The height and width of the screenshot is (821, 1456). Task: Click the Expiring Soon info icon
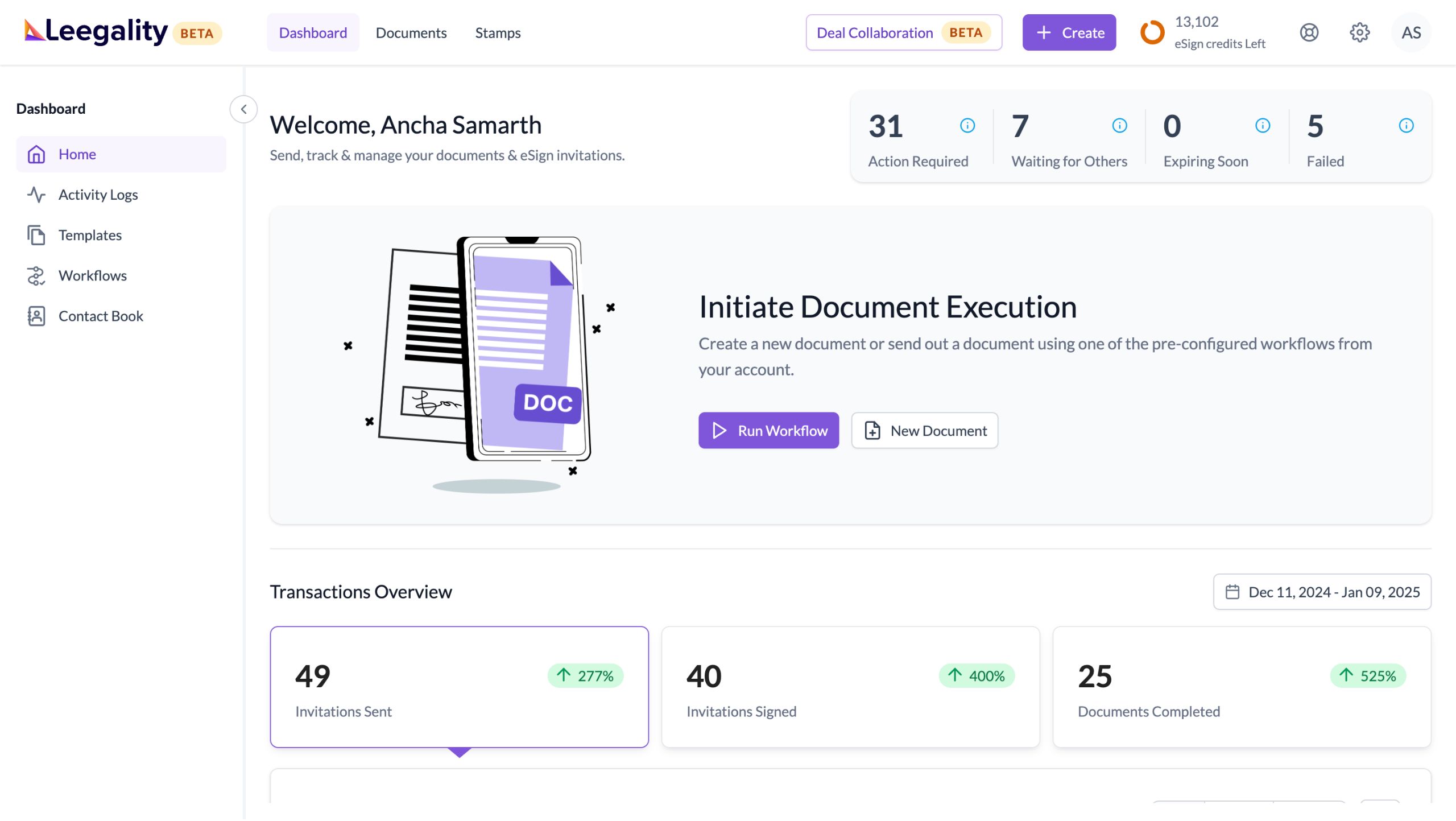1262,125
